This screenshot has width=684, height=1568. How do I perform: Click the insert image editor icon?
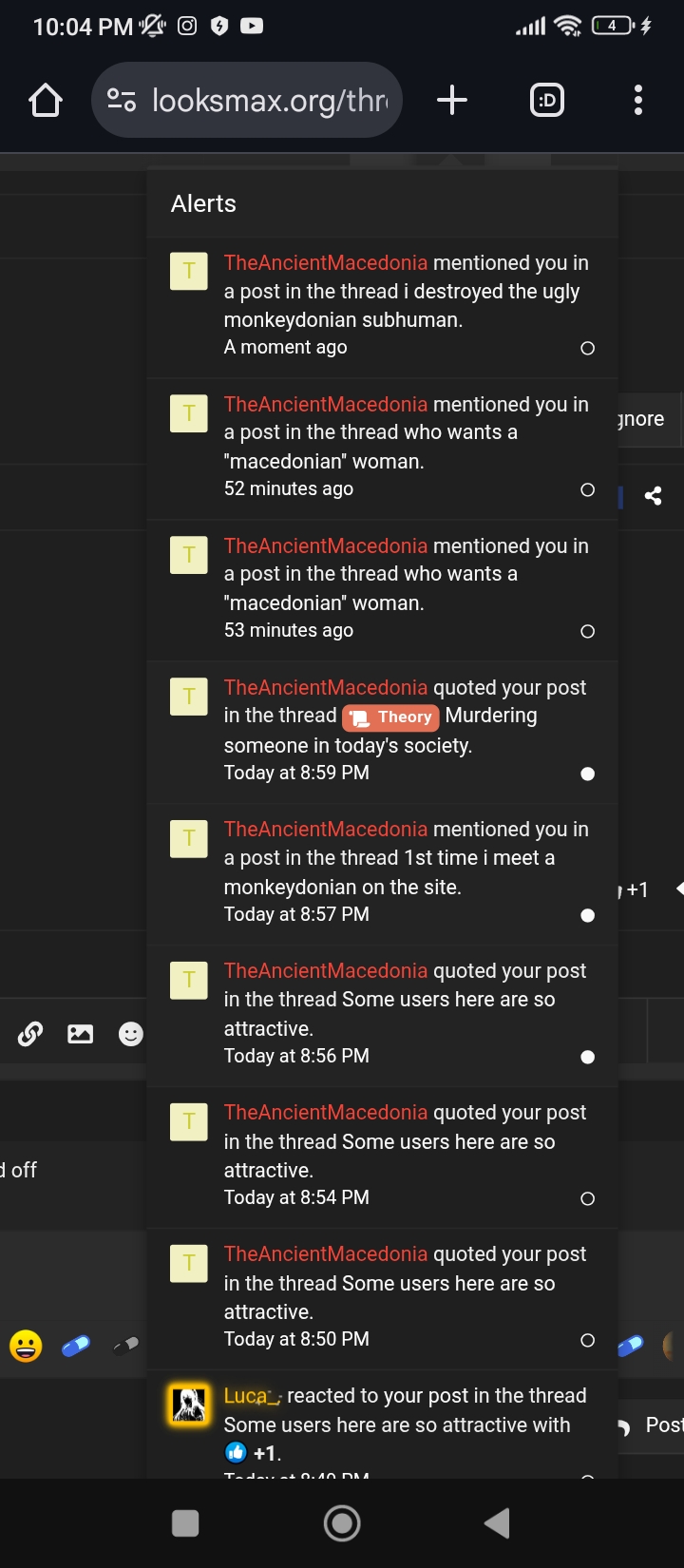81,1034
